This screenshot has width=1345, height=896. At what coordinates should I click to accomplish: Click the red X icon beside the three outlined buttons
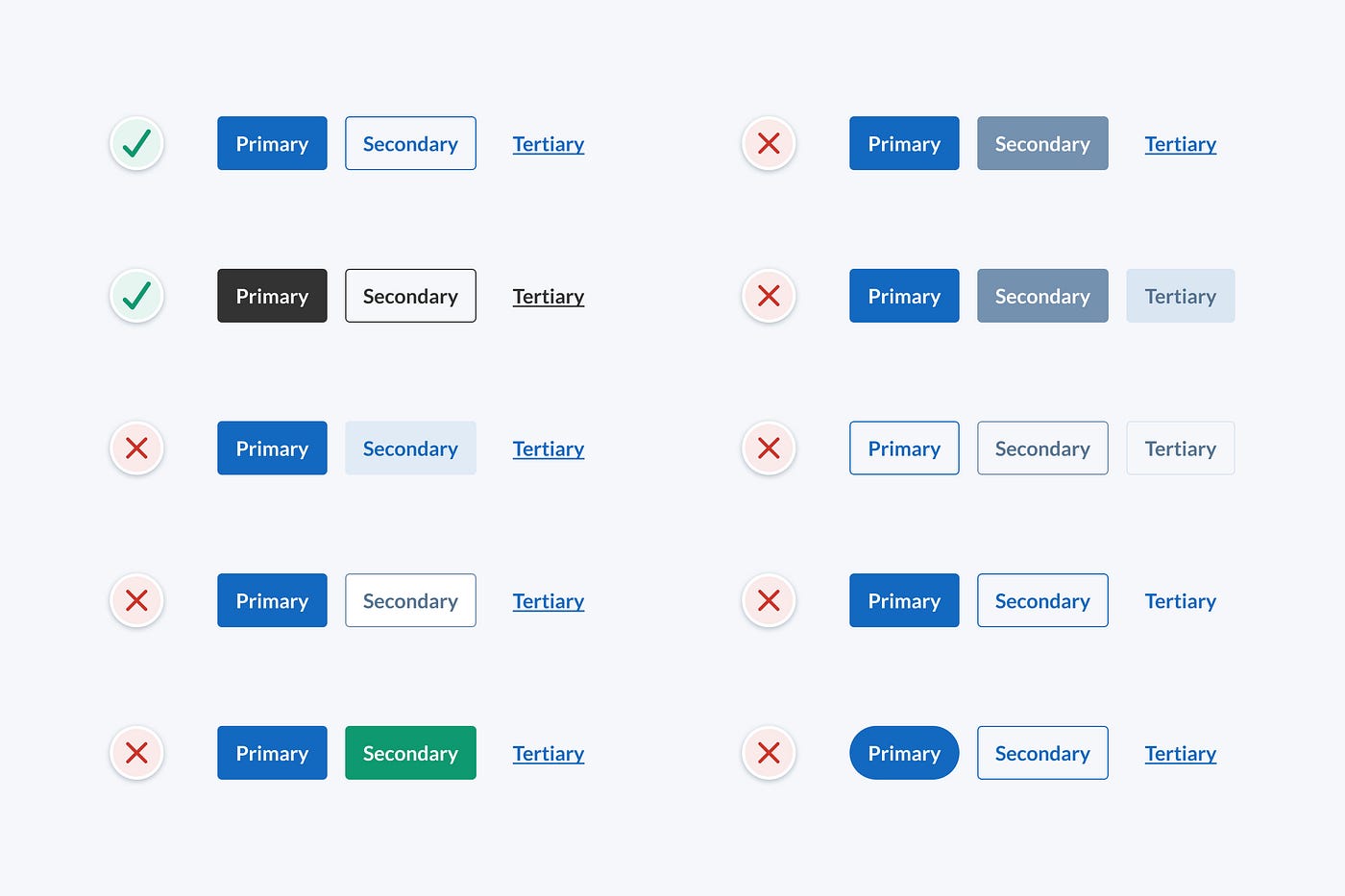(769, 448)
